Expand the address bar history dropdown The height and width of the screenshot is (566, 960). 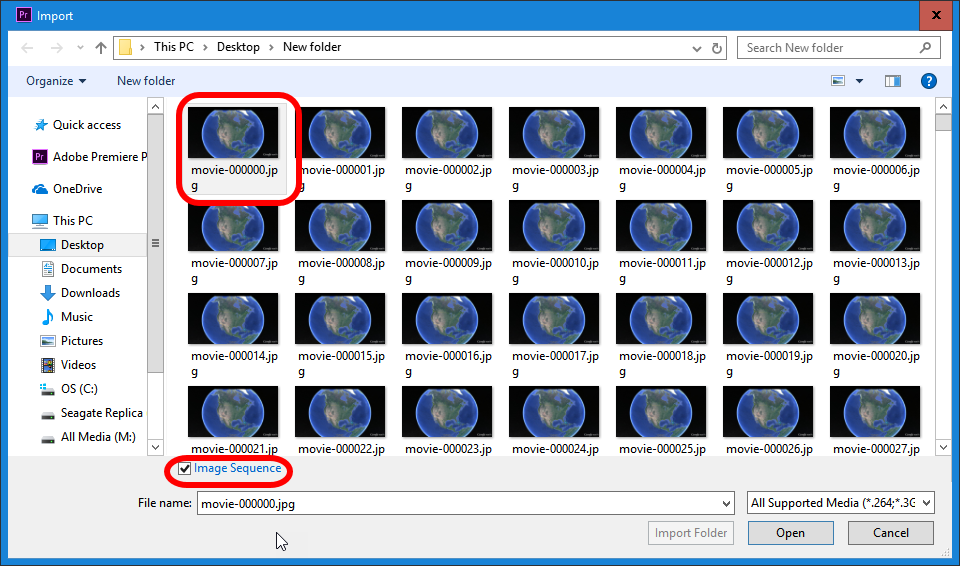pos(697,48)
